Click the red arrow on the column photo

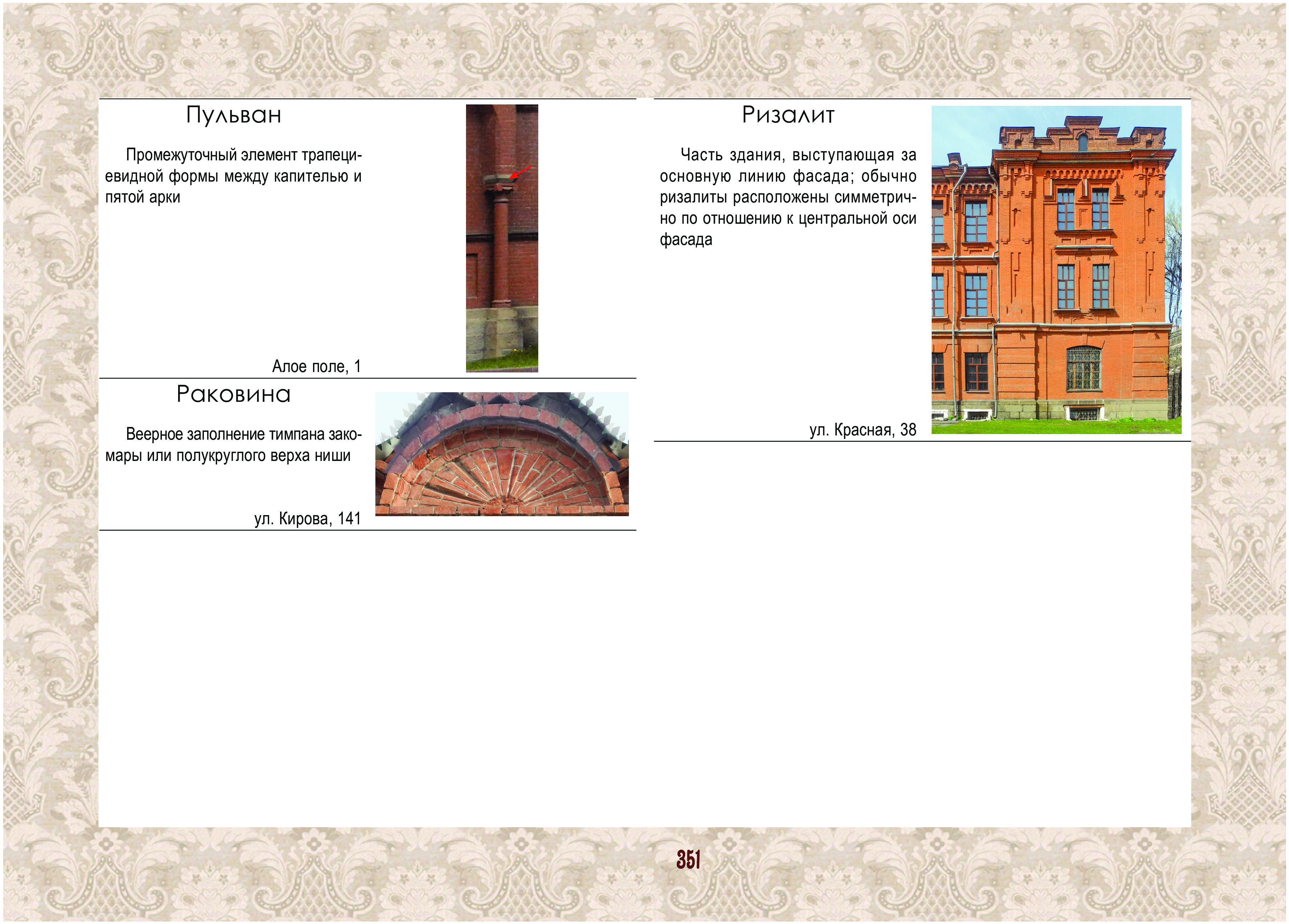520,173
